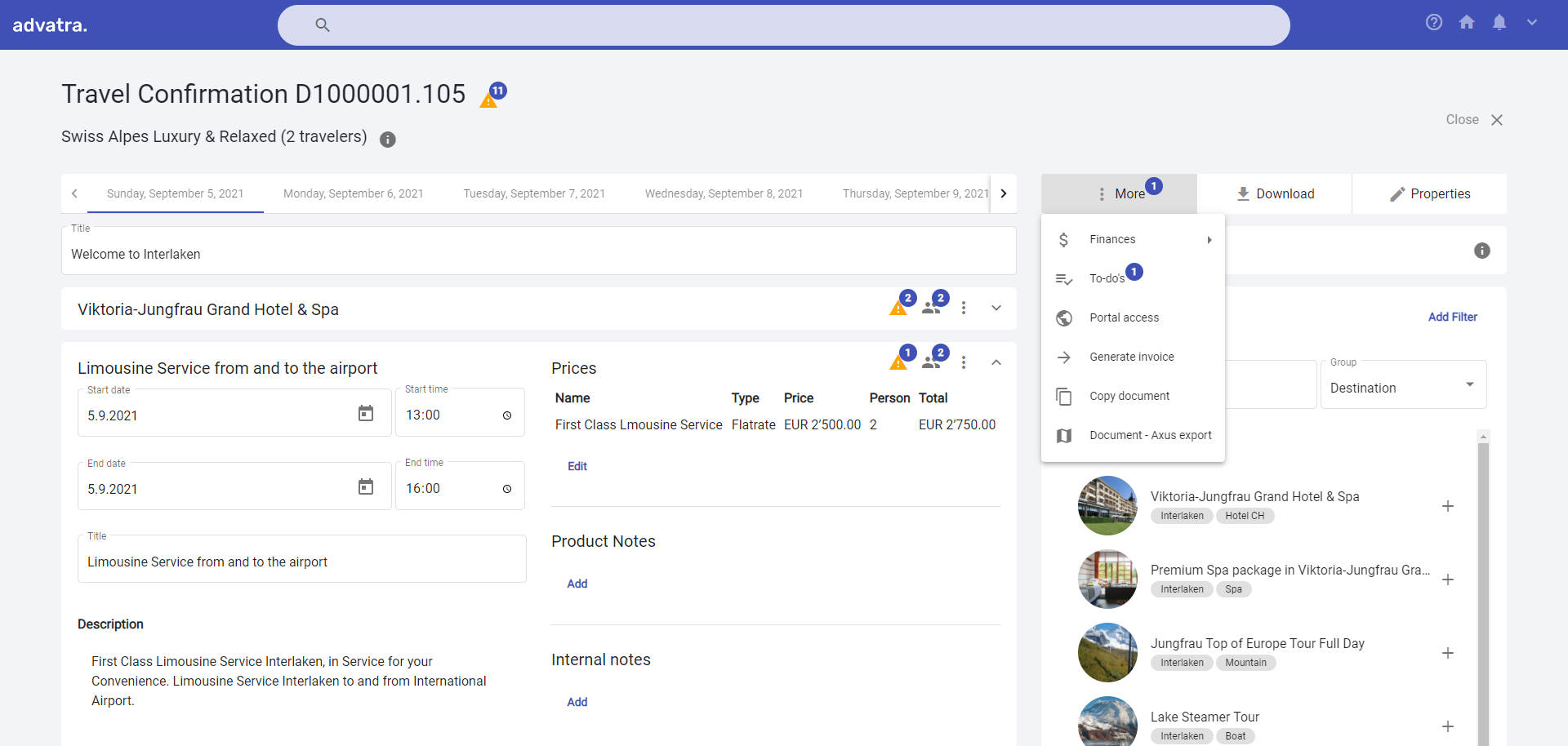1568x746 pixels.
Task: Click the product list scrollbar up arrow
Action: [1484, 437]
